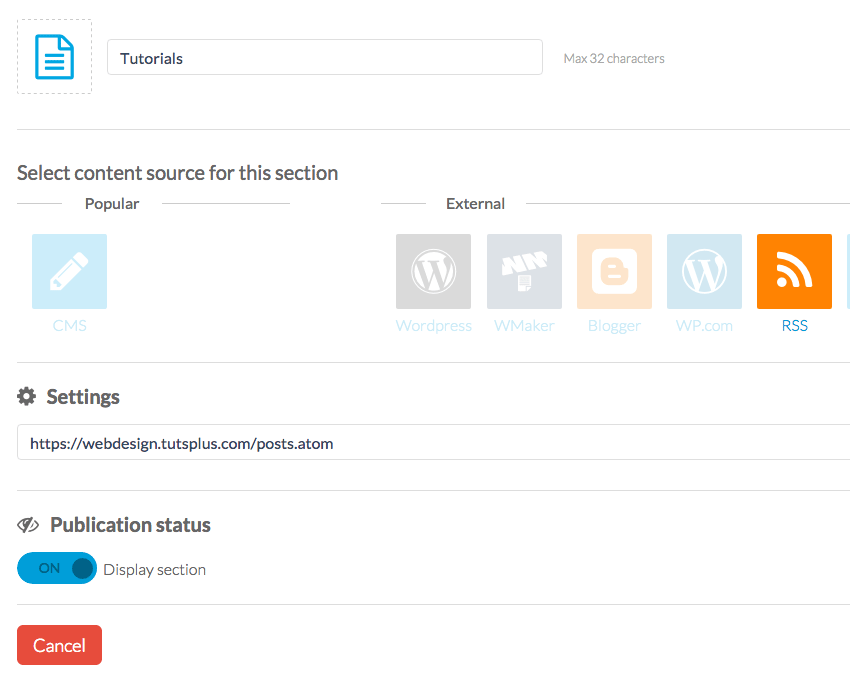Click the section document icon placeholder
The height and width of the screenshot is (683, 850).
(55, 57)
